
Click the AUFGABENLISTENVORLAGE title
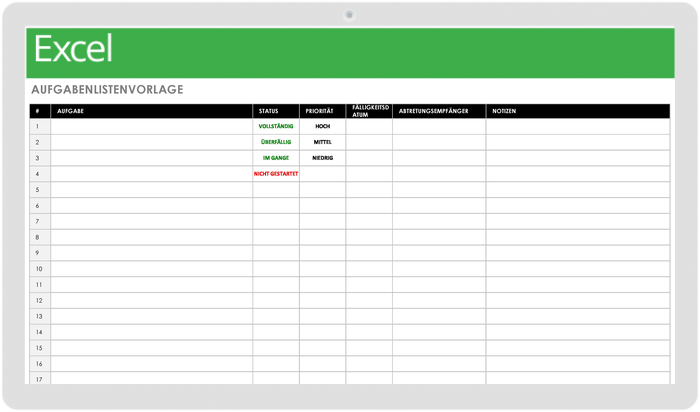[107, 90]
